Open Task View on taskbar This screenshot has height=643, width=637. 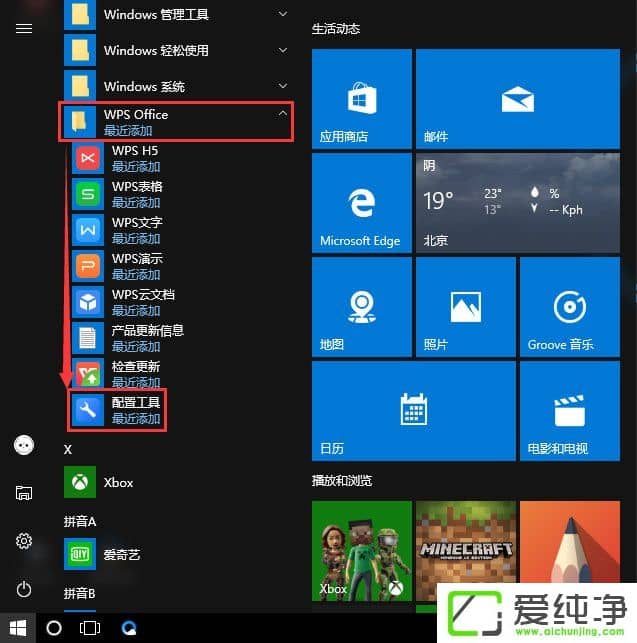[x=89, y=628]
